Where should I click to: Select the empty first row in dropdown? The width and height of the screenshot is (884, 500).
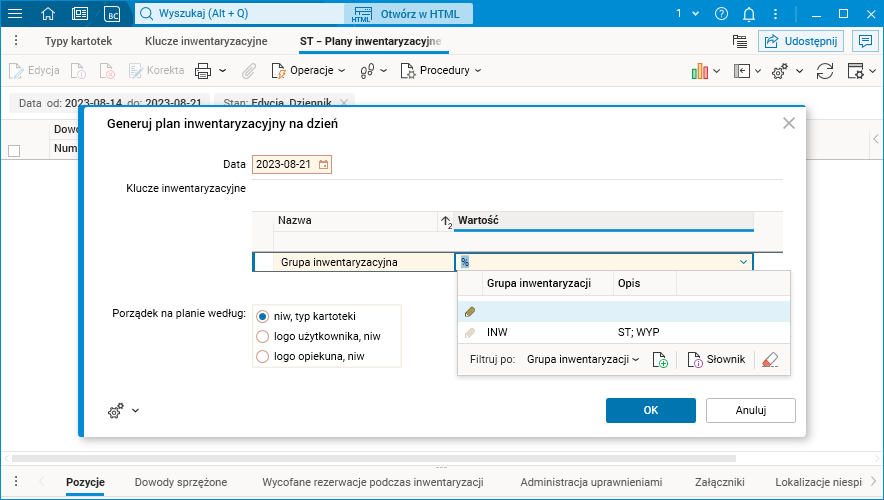pos(624,311)
